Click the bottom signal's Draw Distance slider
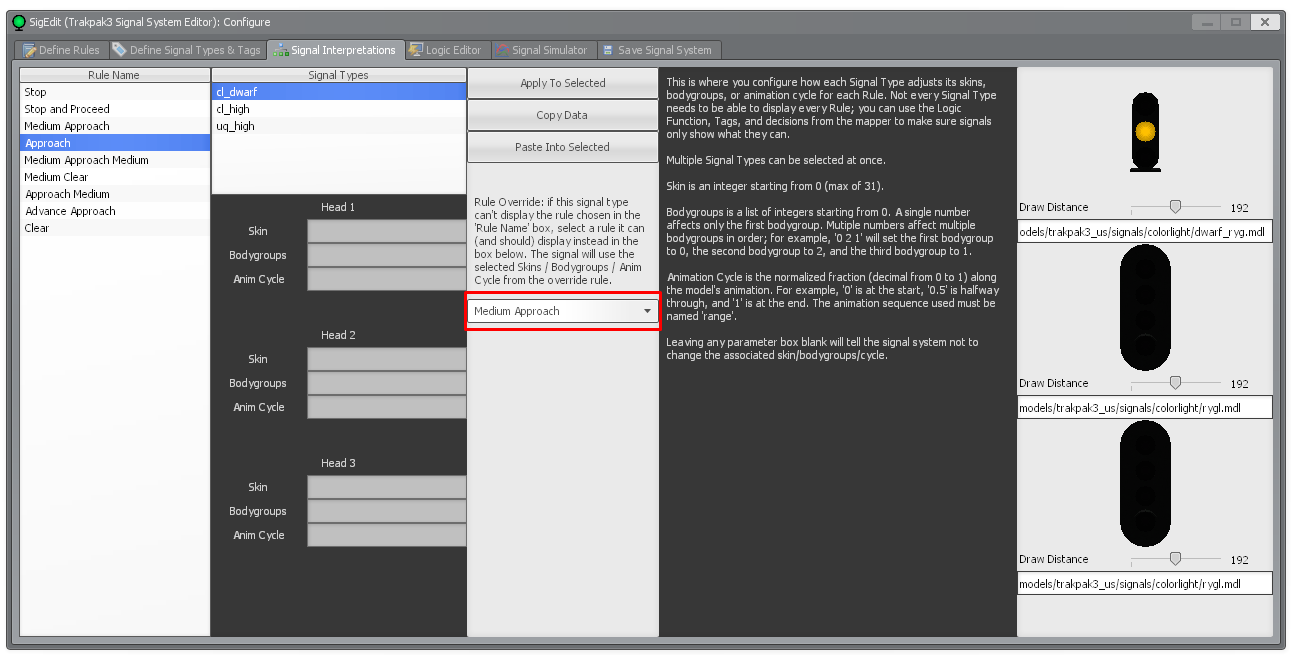The height and width of the screenshot is (655, 1291). (x=1175, y=559)
